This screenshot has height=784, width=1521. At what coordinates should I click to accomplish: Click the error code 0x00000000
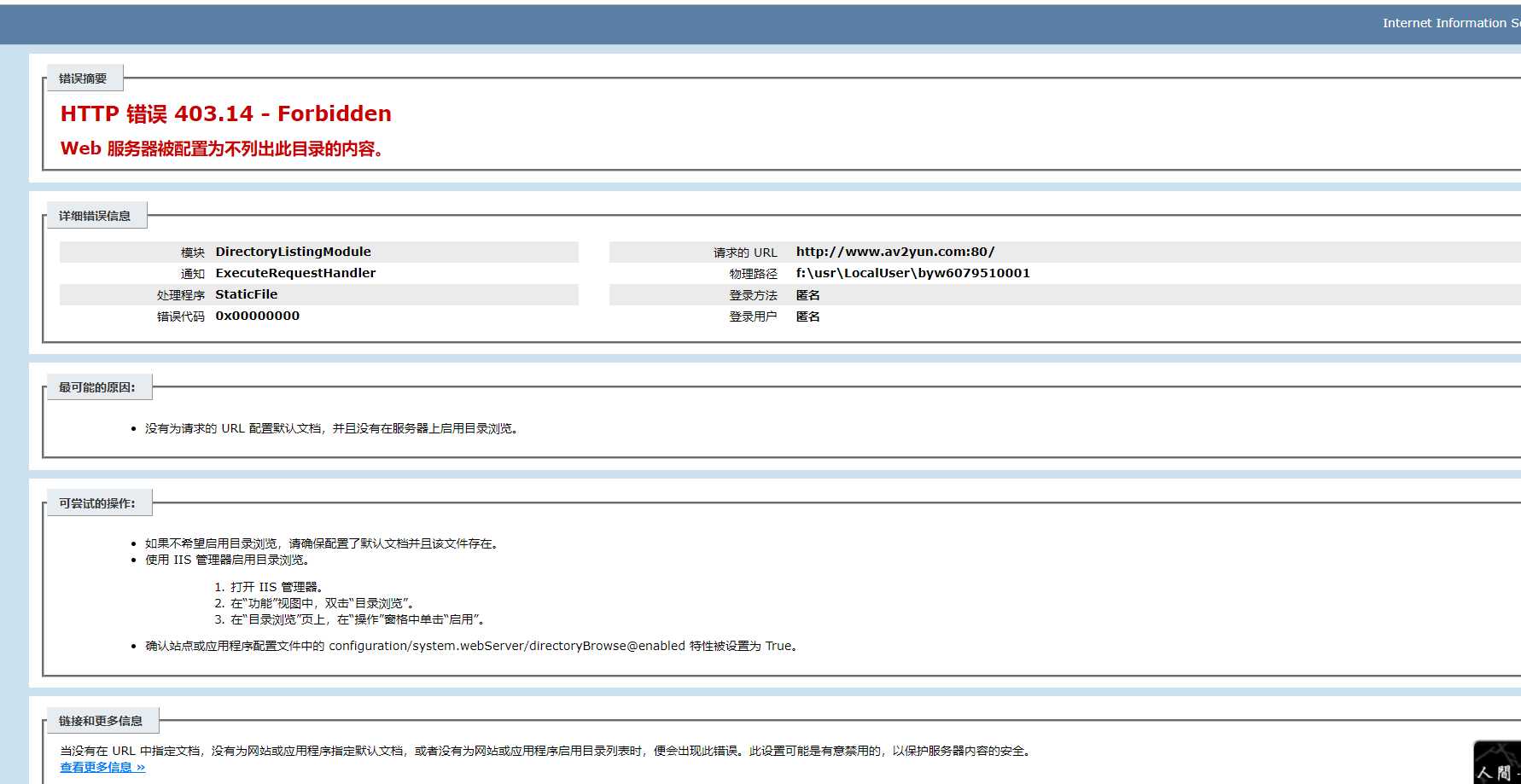coord(257,316)
